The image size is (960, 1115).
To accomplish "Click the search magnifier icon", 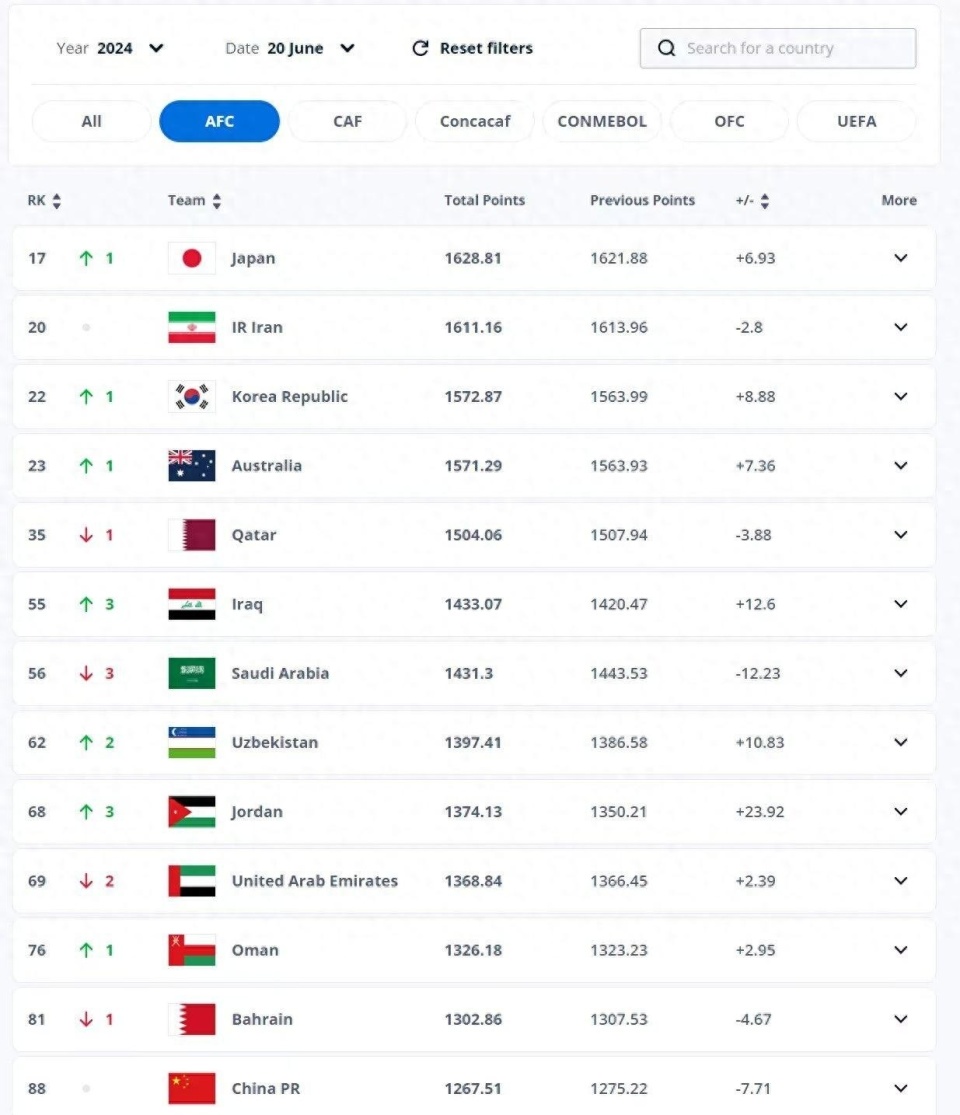I will coord(666,48).
